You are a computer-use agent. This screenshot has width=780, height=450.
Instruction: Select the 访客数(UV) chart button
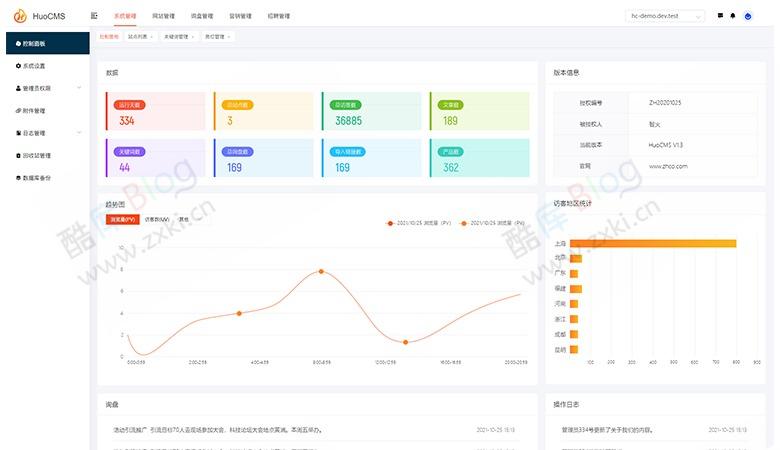[157, 219]
